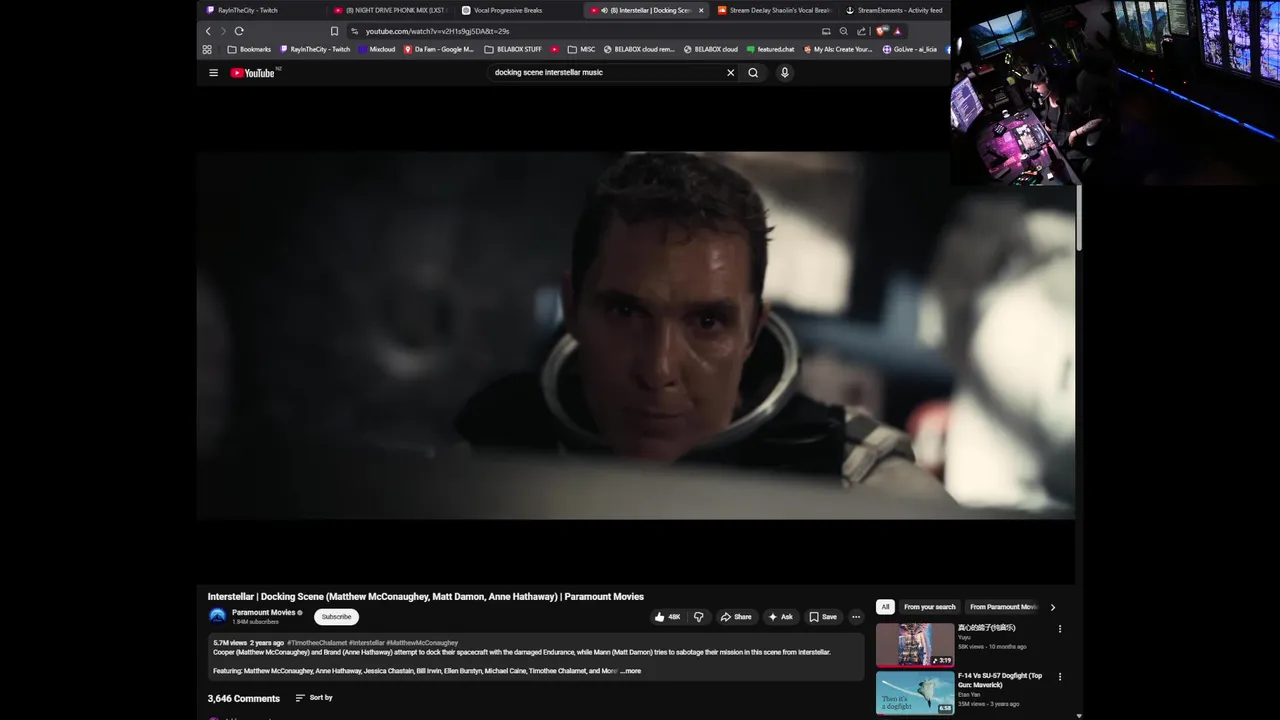Viewport: 1280px width, 720px height.
Task: Switch to StreamElements Activity feed tab
Action: (x=894, y=10)
